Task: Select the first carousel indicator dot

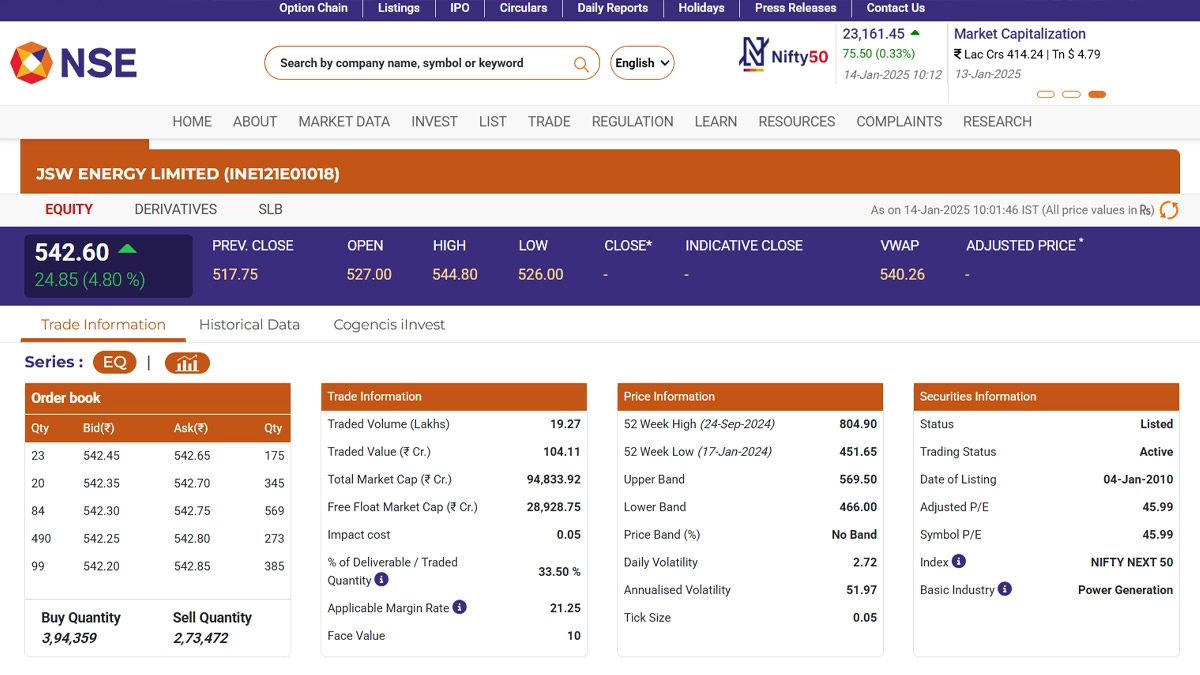Action: click(1046, 95)
